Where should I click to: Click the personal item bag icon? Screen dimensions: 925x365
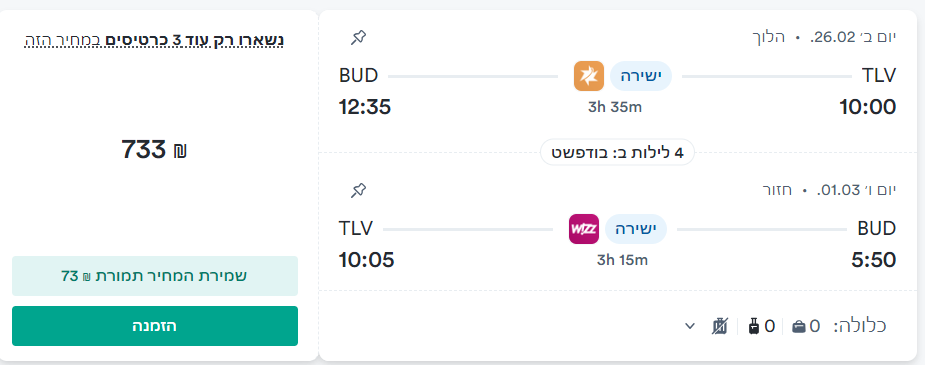[x=799, y=326]
